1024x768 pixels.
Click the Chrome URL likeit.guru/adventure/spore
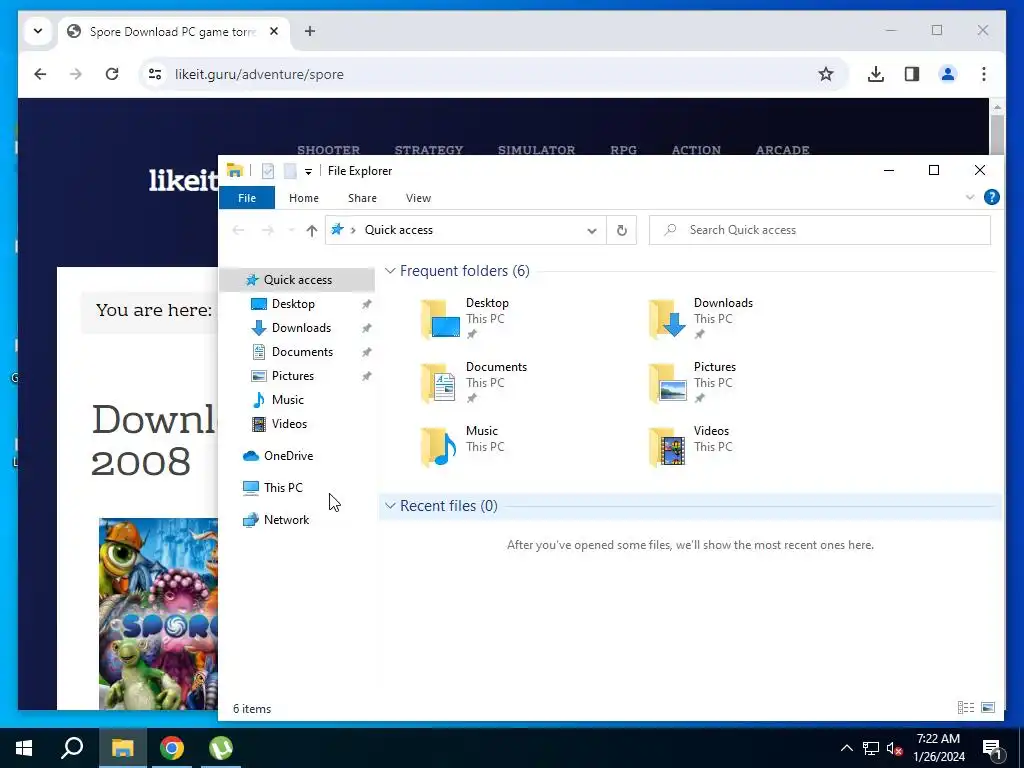click(259, 74)
